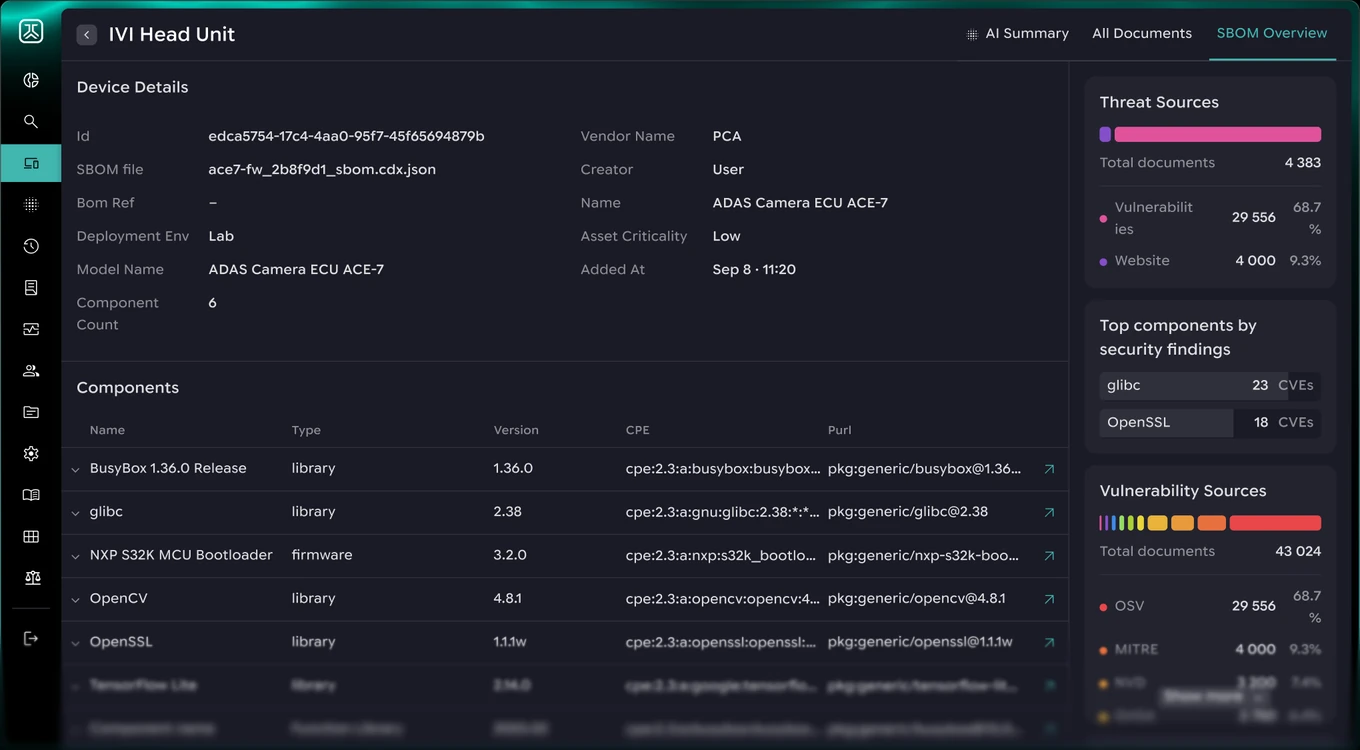
Task: Select the OpenSSL 18 CVEs bar
Action: coord(1210,423)
